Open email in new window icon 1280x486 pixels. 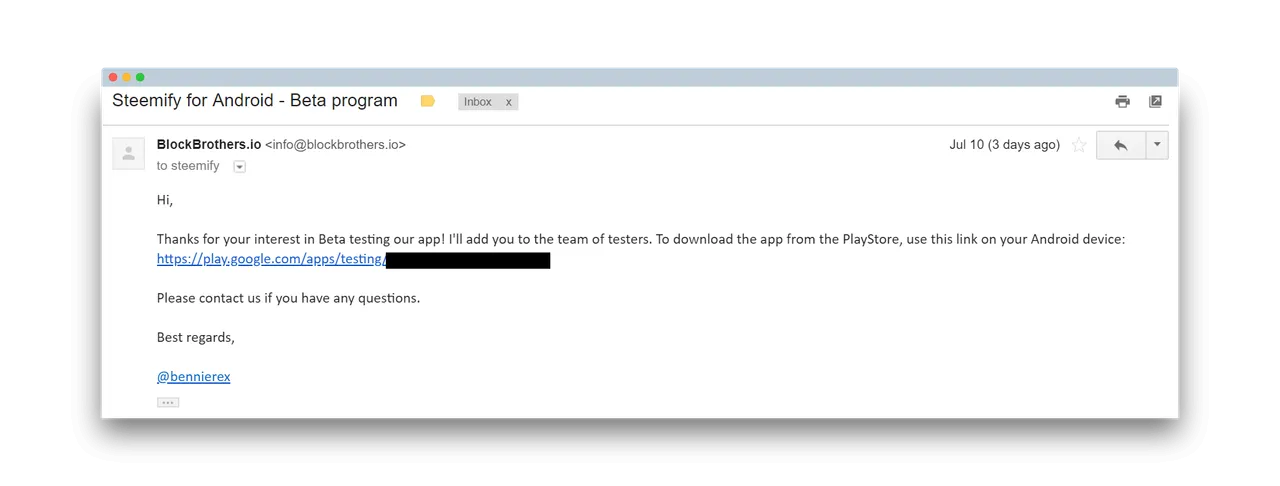1155,101
